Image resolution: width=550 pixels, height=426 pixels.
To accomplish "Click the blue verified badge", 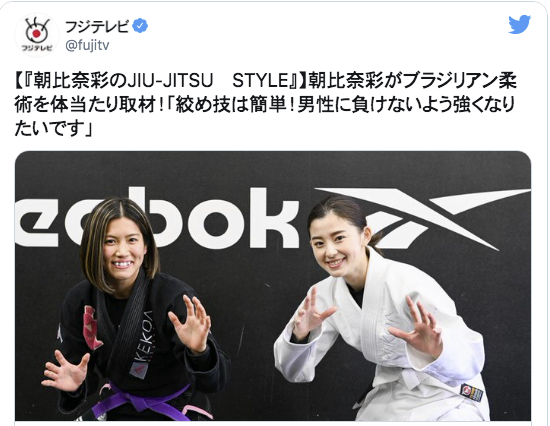I will 141,26.
